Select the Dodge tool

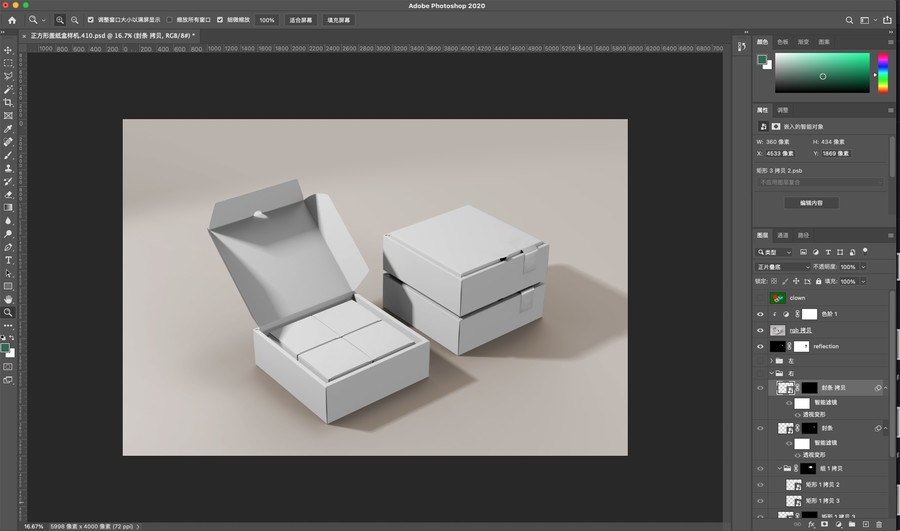(x=8, y=234)
